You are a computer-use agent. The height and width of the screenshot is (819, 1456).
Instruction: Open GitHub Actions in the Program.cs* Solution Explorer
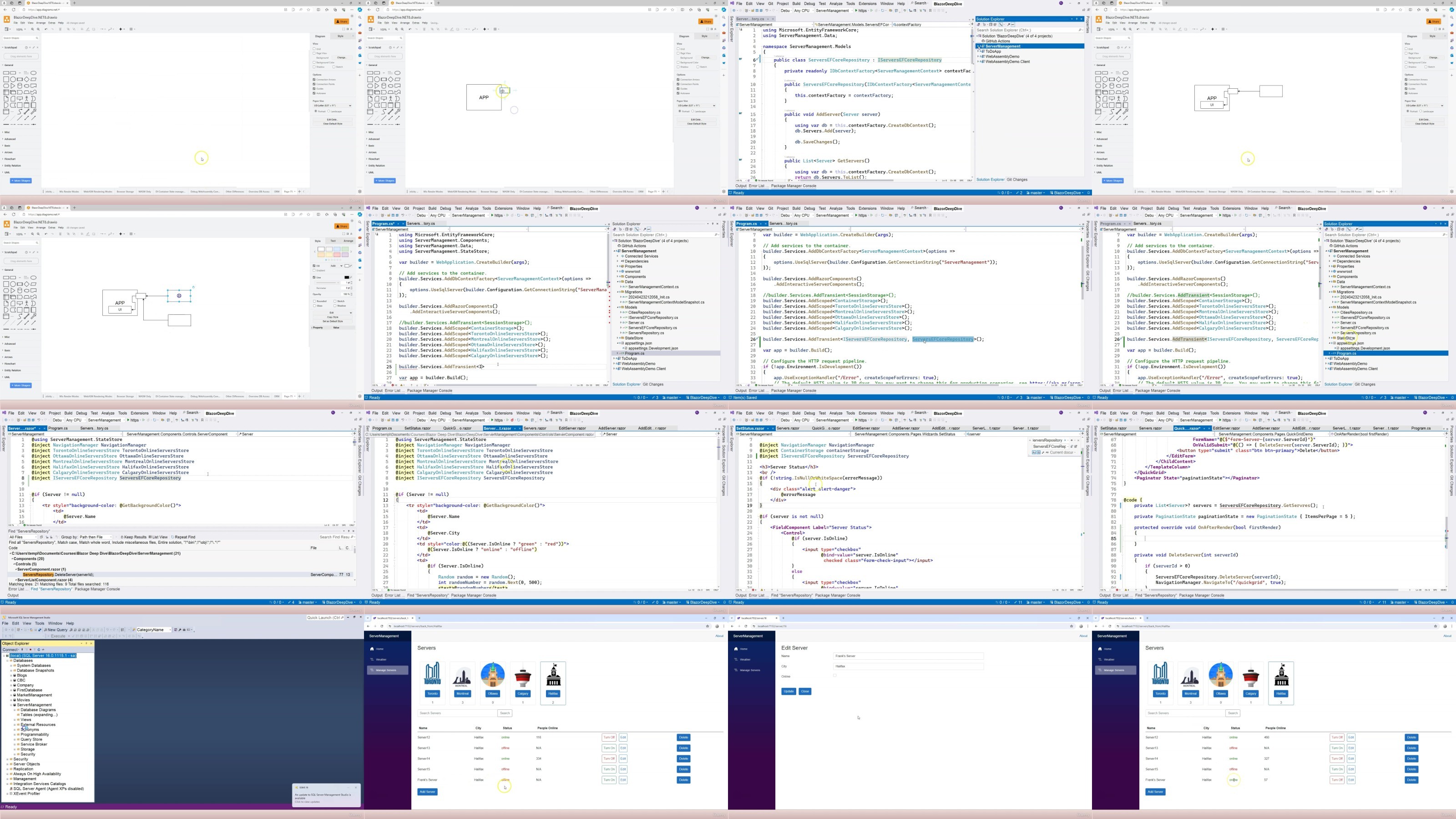633,246
